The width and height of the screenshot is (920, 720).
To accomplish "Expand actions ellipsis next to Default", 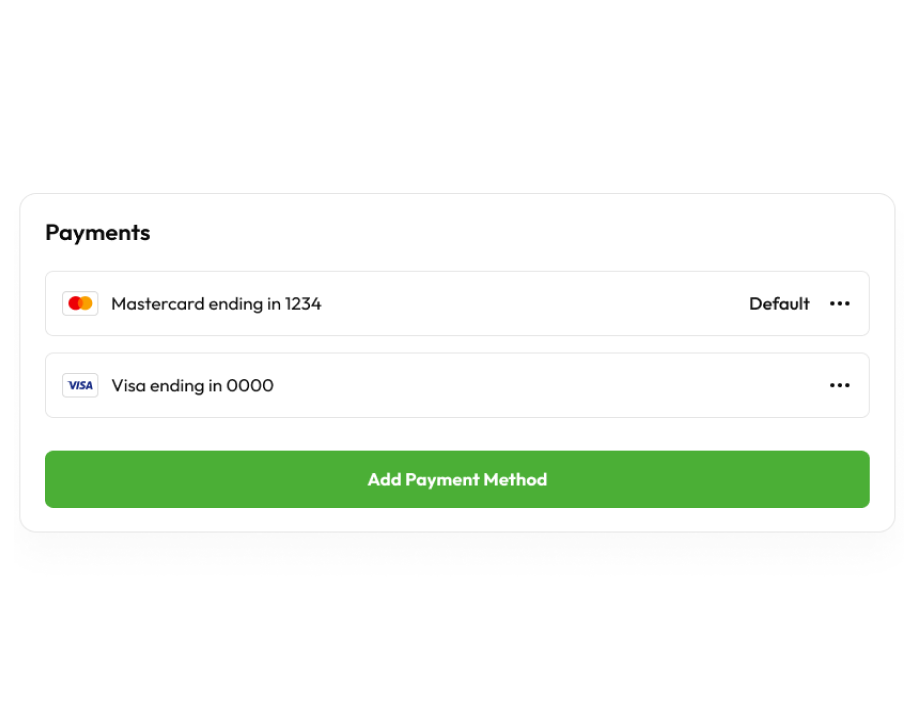I will point(840,303).
